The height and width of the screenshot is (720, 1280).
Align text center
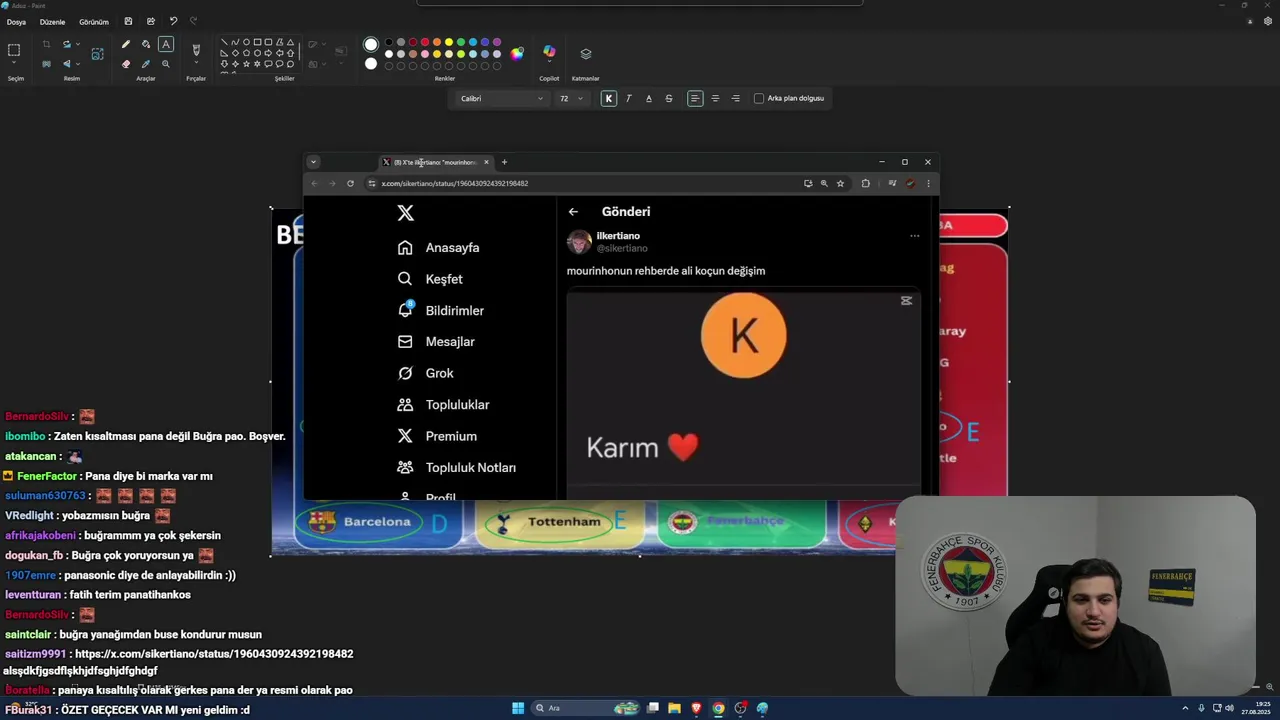click(715, 98)
